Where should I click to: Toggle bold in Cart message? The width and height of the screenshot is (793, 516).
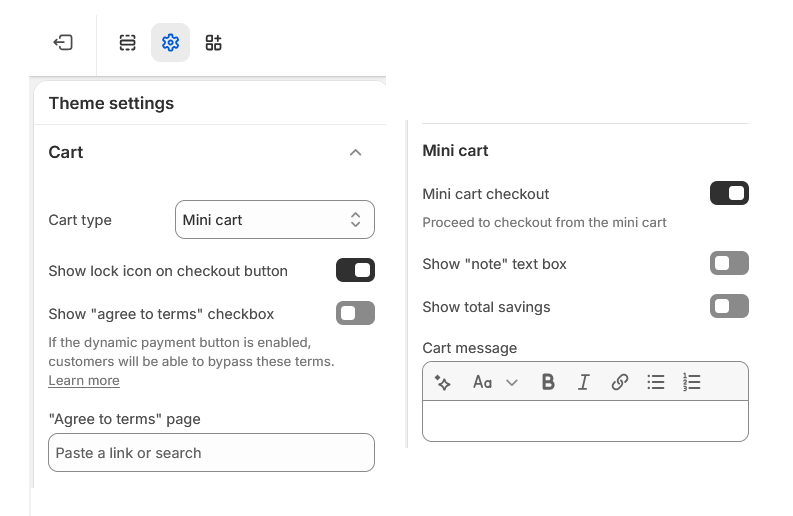[x=548, y=382]
